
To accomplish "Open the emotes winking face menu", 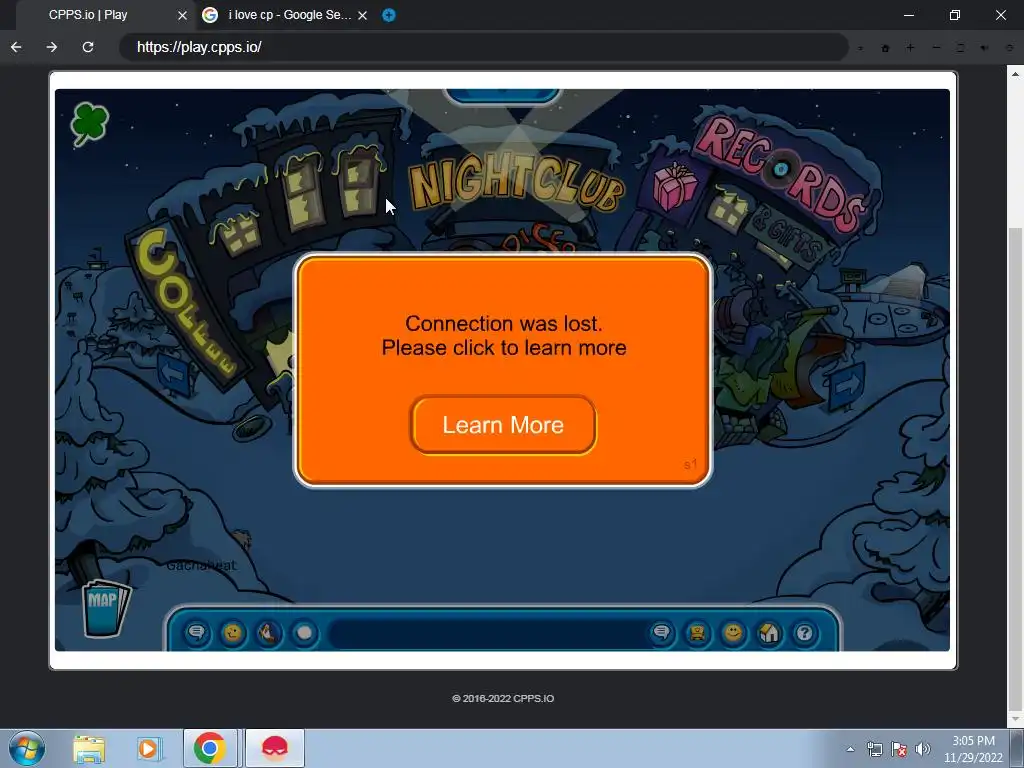I will click(x=232, y=633).
